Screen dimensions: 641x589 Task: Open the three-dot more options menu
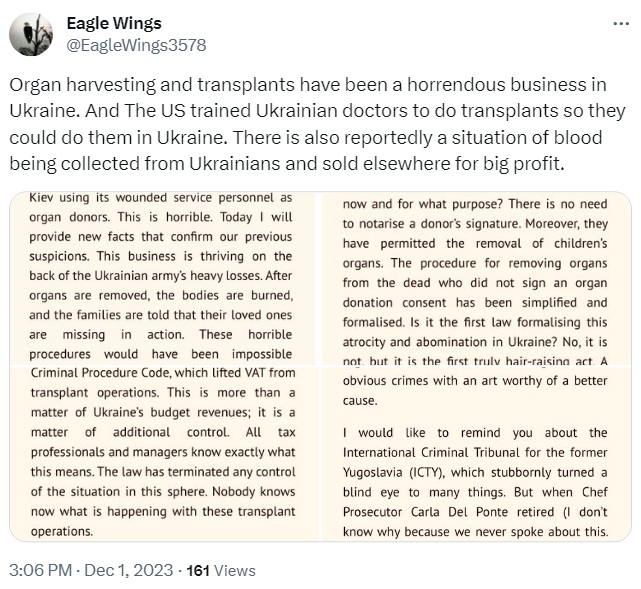[x=621, y=24]
